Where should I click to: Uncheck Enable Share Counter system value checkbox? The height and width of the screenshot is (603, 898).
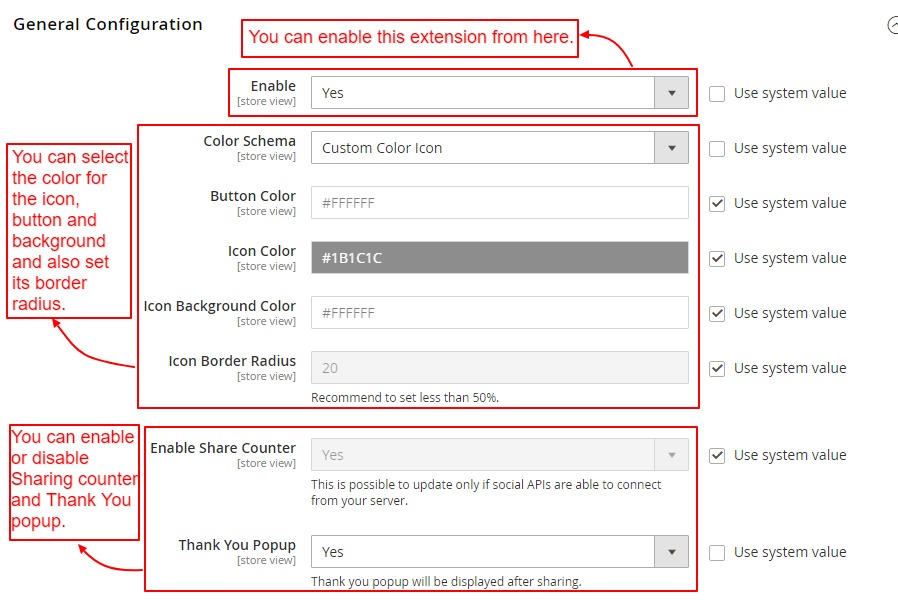[717, 456]
